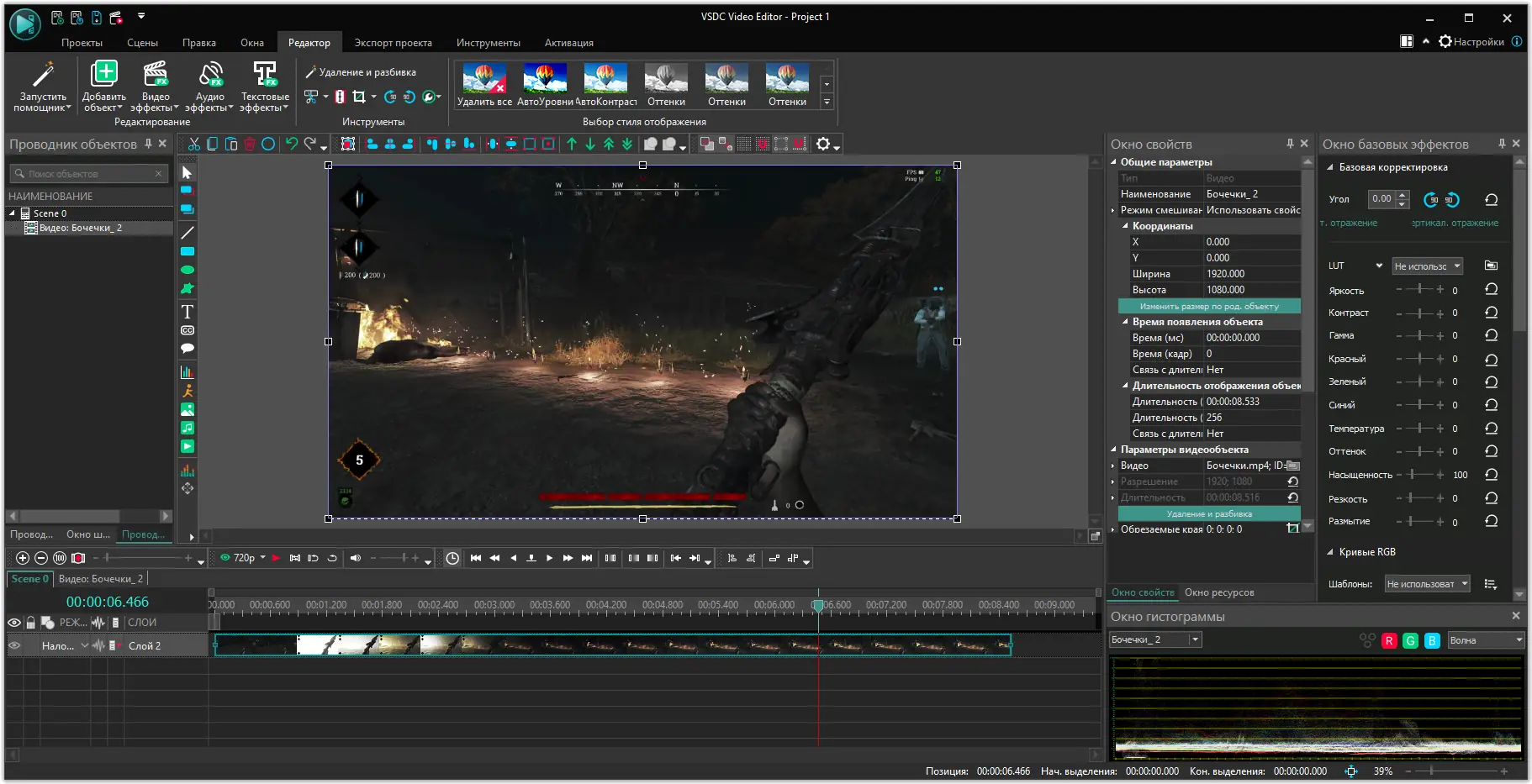Click the red Delete trash icon
This screenshot has width=1532, height=784.
pyautogui.click(x=250, y=144)
